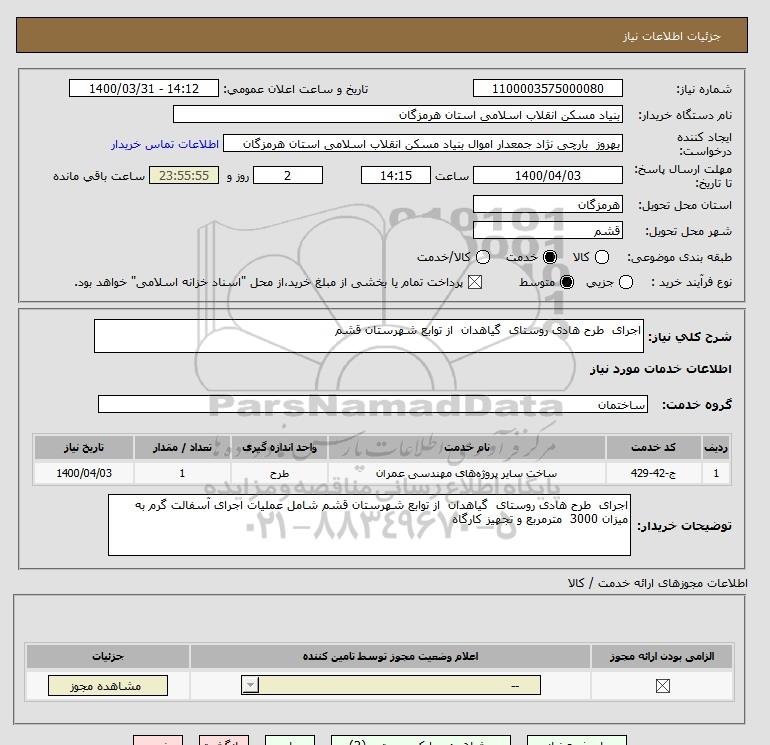Click the ساعت field showing 14:15
Image resolution: width=770 pixels, height=745 pixels.
(x=396, y=175)
